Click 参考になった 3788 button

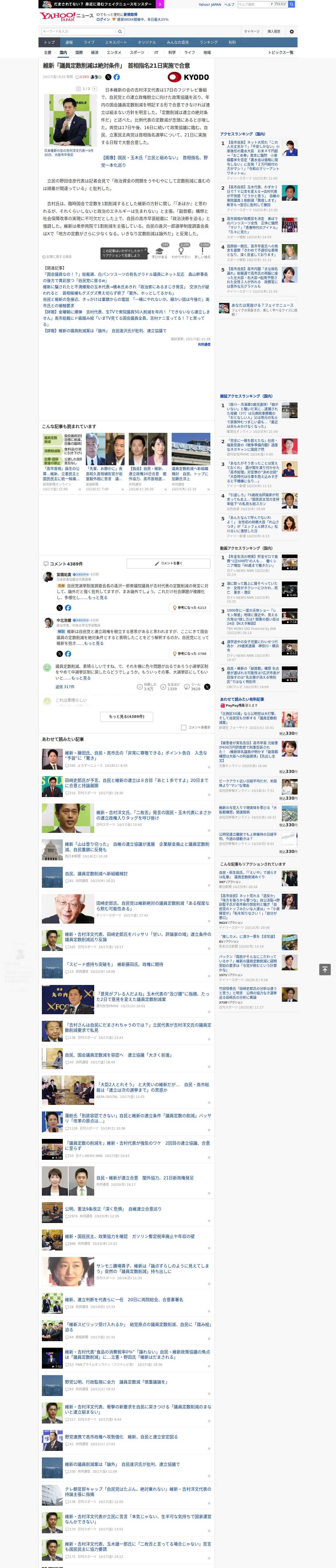click(190, 654)
